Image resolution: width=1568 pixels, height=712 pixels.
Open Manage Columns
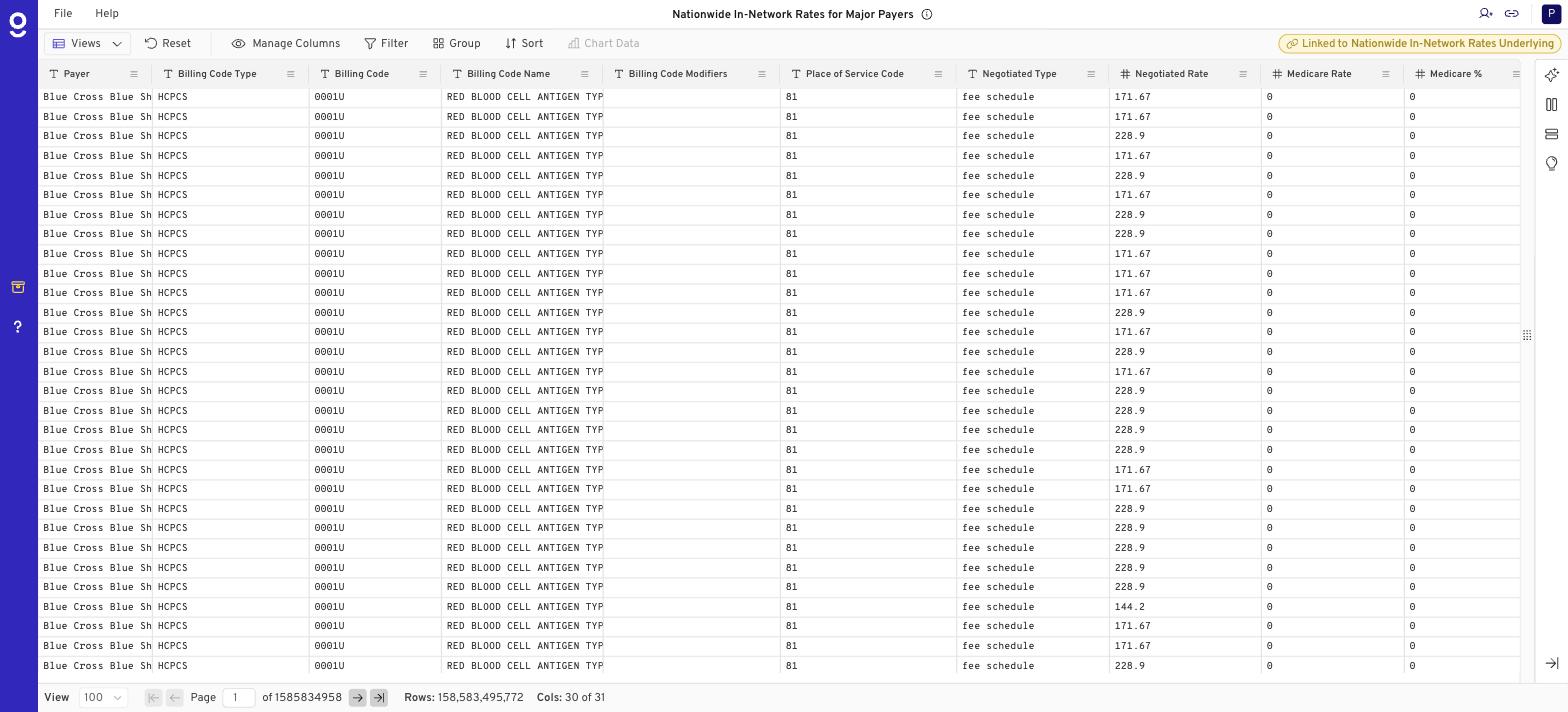coord(286,44)
